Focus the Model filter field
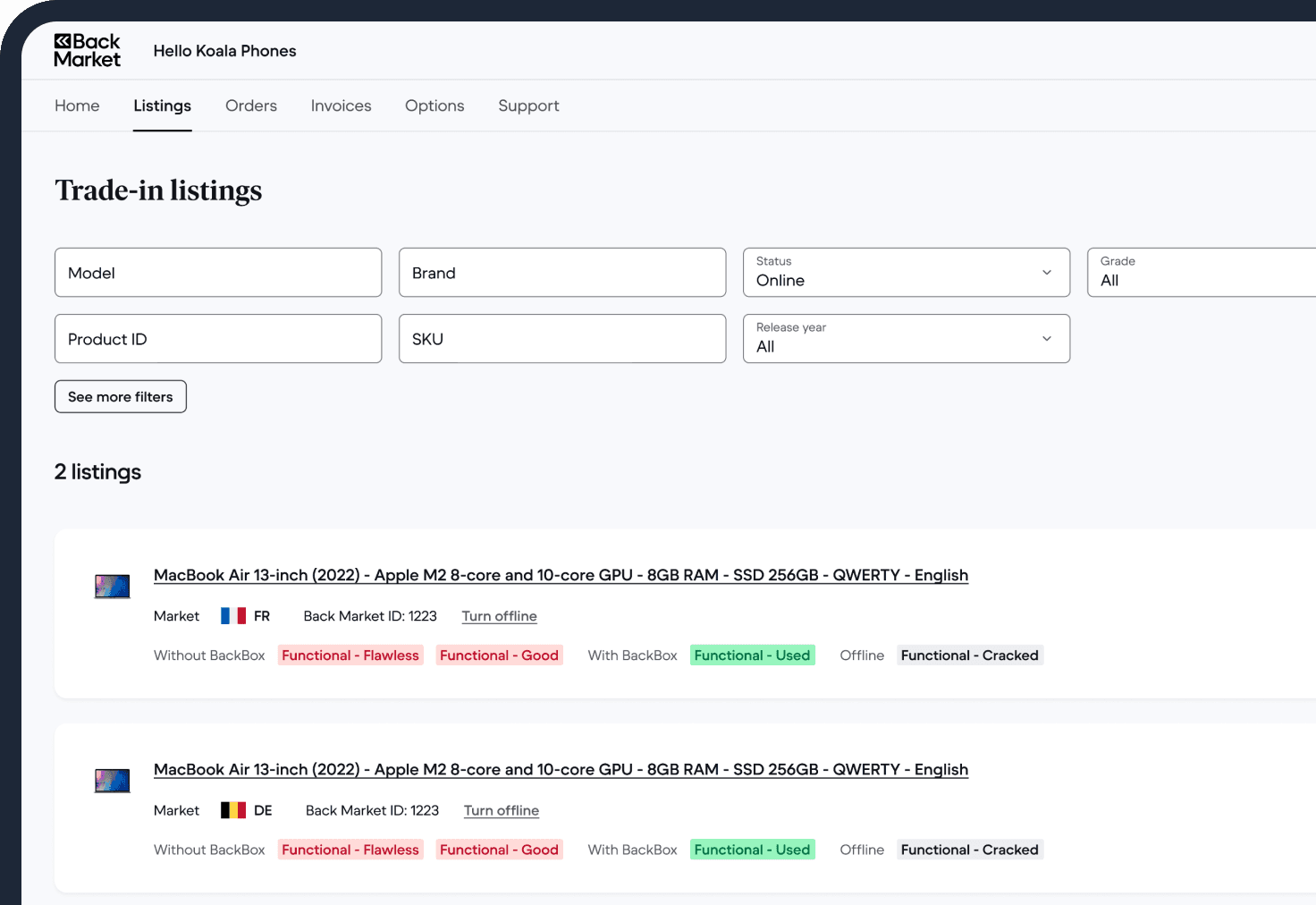This screenshot has height=905, width=1316. click(x=218, y=273)
